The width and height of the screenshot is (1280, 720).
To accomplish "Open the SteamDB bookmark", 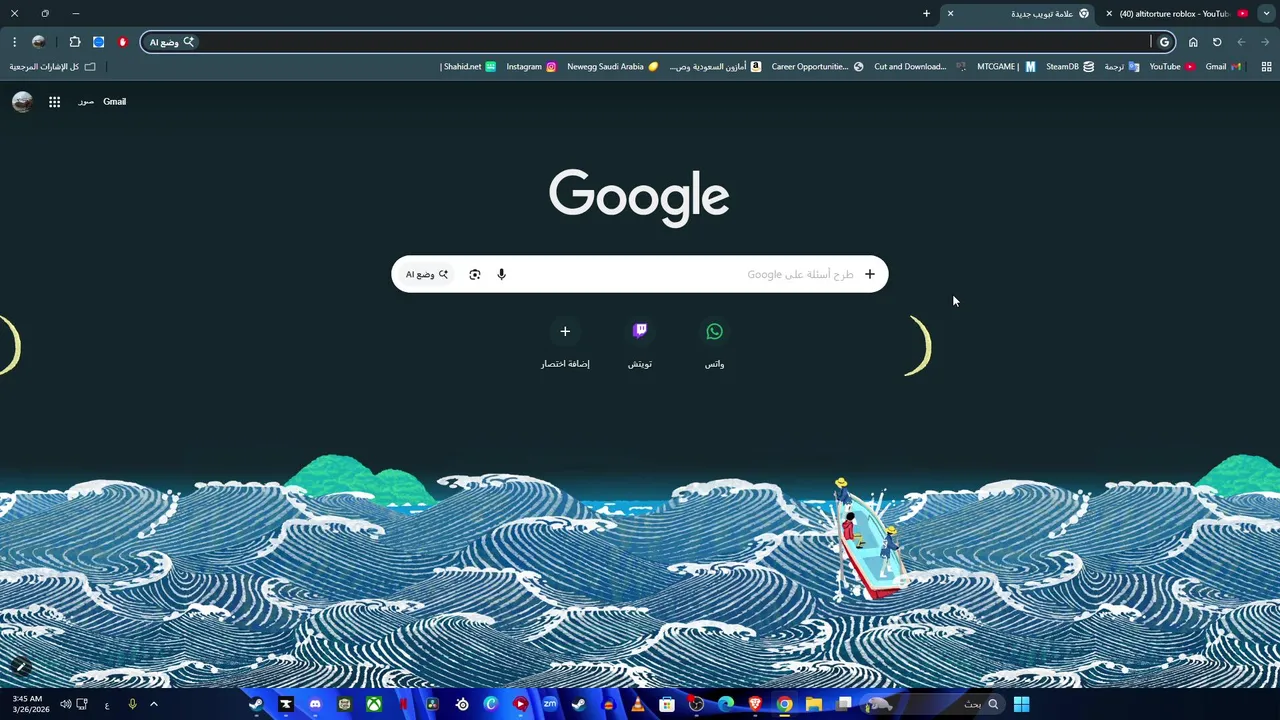I will click(x=1070, y=67).
